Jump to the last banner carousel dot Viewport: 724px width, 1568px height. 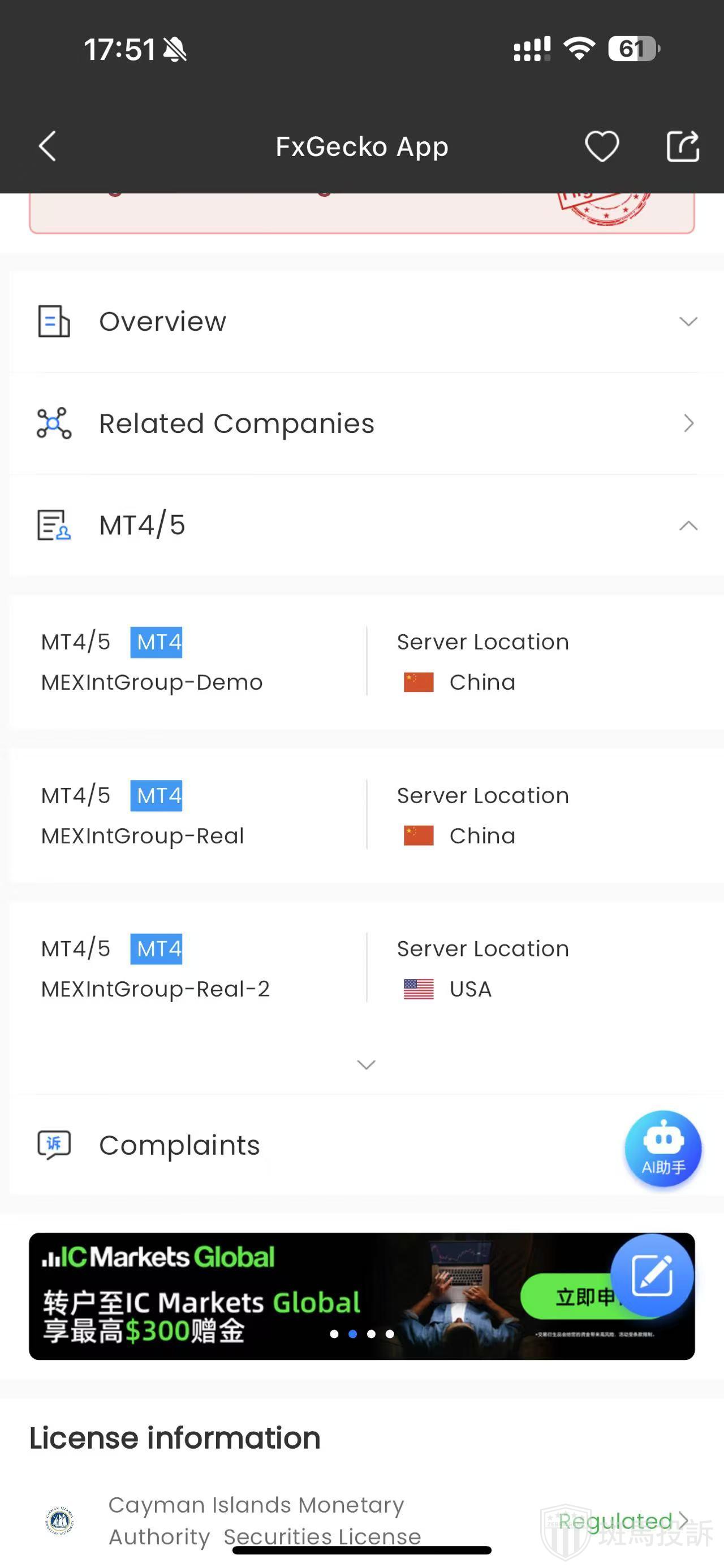tap(390, 1334)
